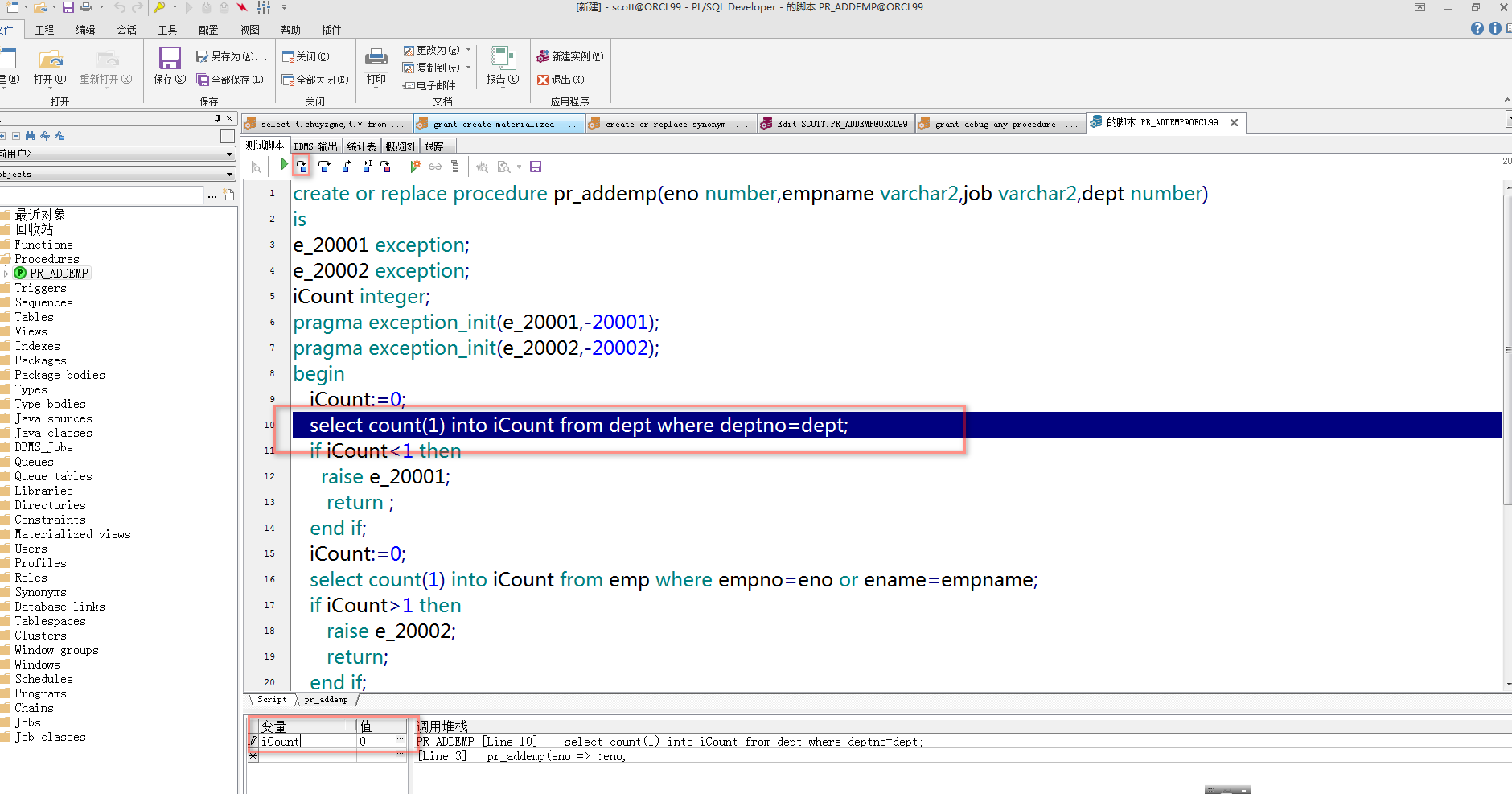Viewport: 1512px width, 794px height.
Task: Pin the object browser panel
Action: click(217, 118)
